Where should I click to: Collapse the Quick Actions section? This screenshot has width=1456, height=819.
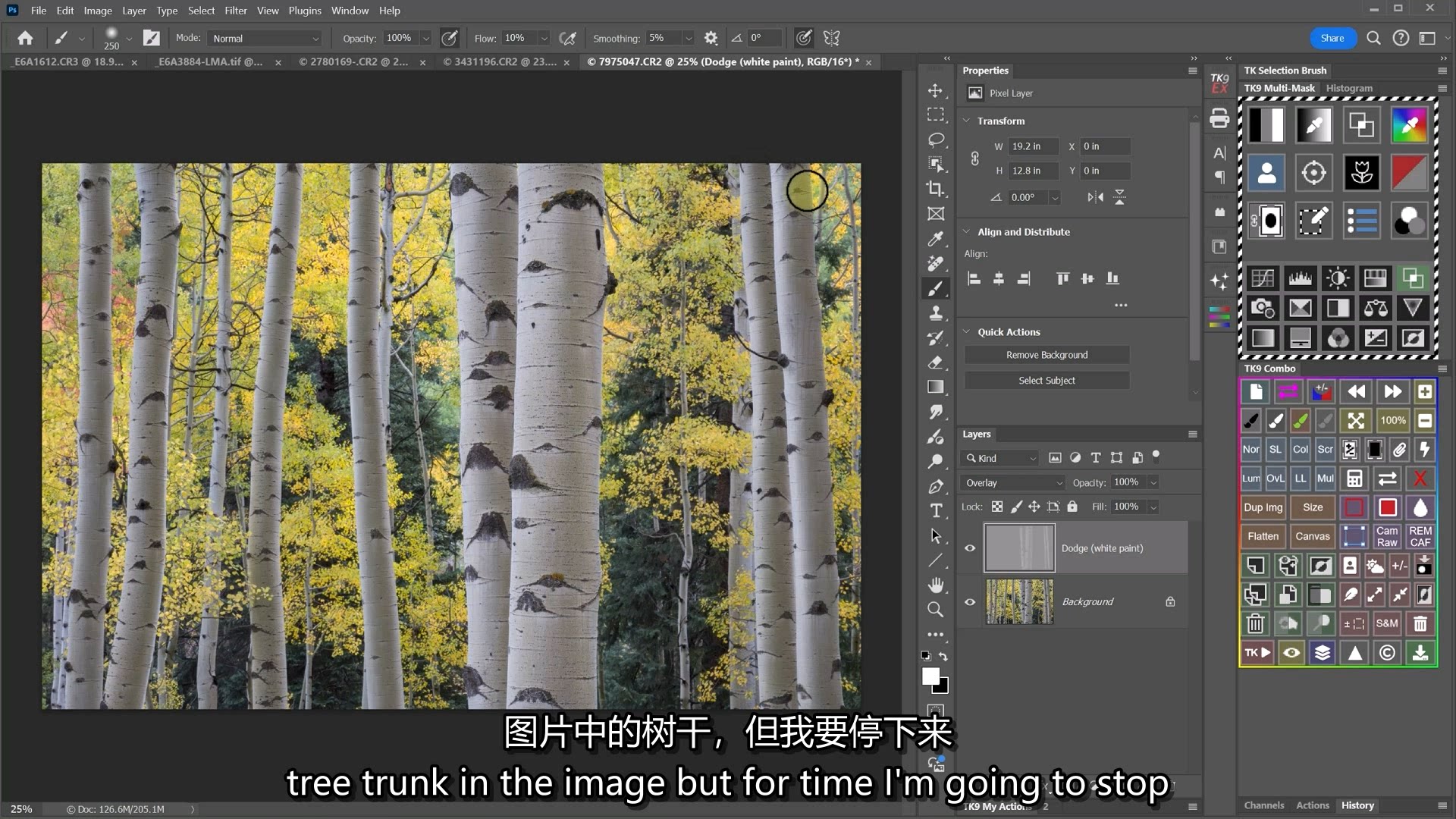(967, 332)
